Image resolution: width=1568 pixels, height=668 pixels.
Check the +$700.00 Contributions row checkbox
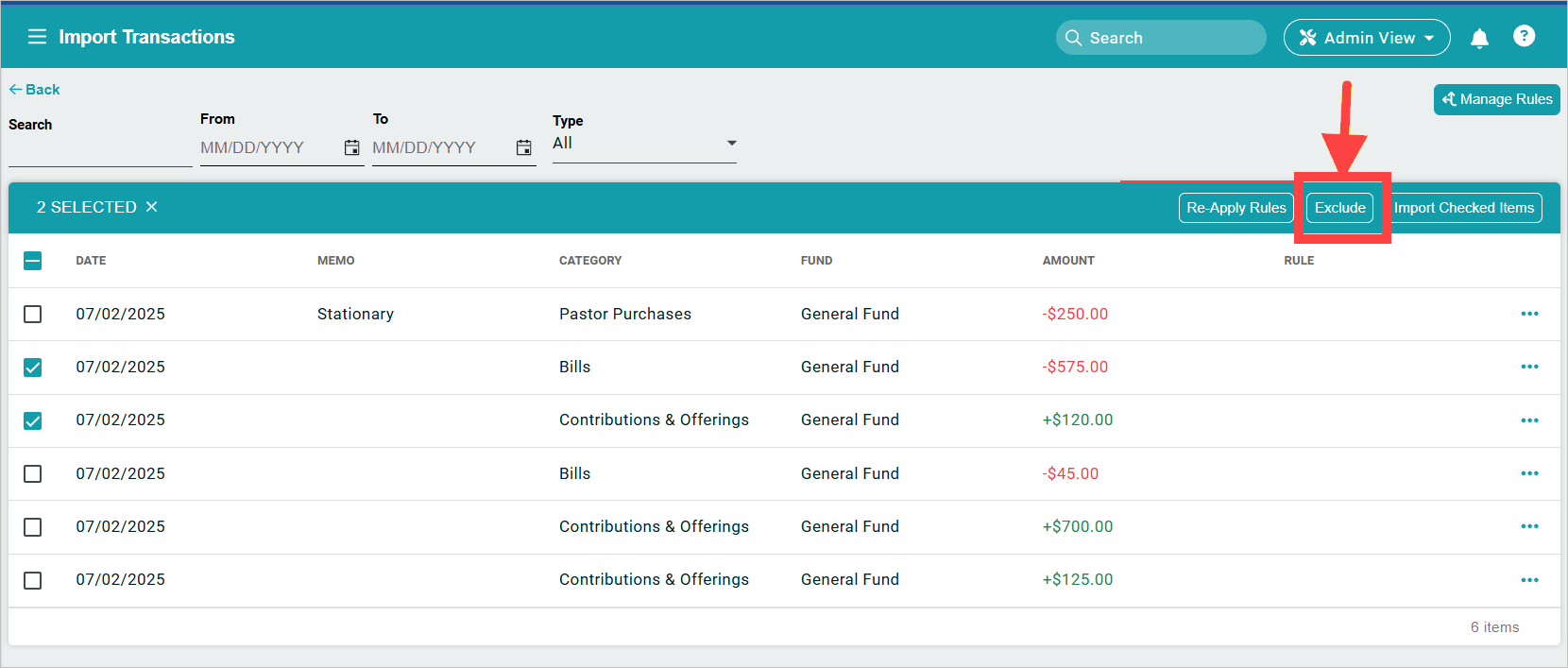pos(33,526)
